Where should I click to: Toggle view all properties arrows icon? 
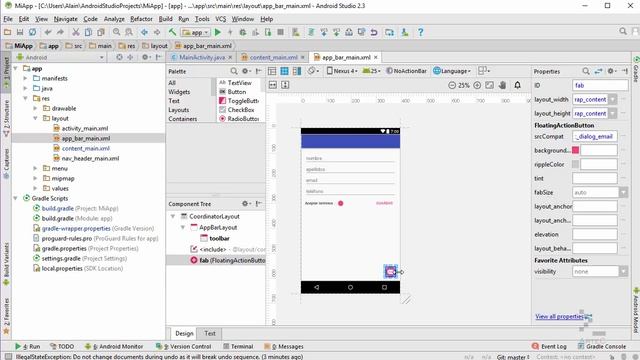[x=598, y=71]
